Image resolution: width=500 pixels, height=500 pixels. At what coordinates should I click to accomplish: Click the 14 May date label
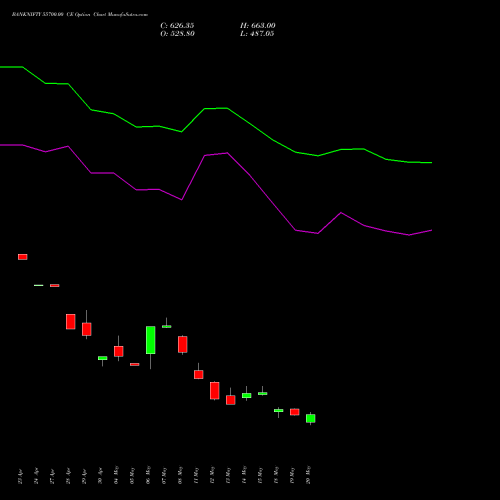pos(244,475)
